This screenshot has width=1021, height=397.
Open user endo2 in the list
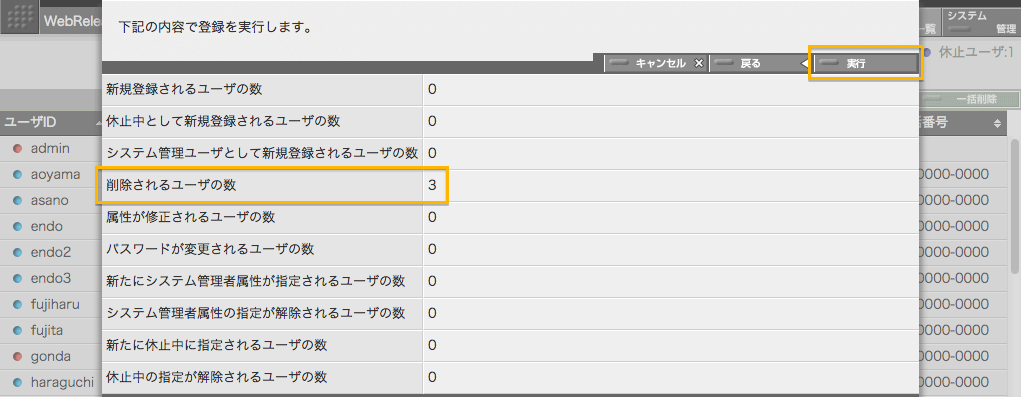pos(51,253)
